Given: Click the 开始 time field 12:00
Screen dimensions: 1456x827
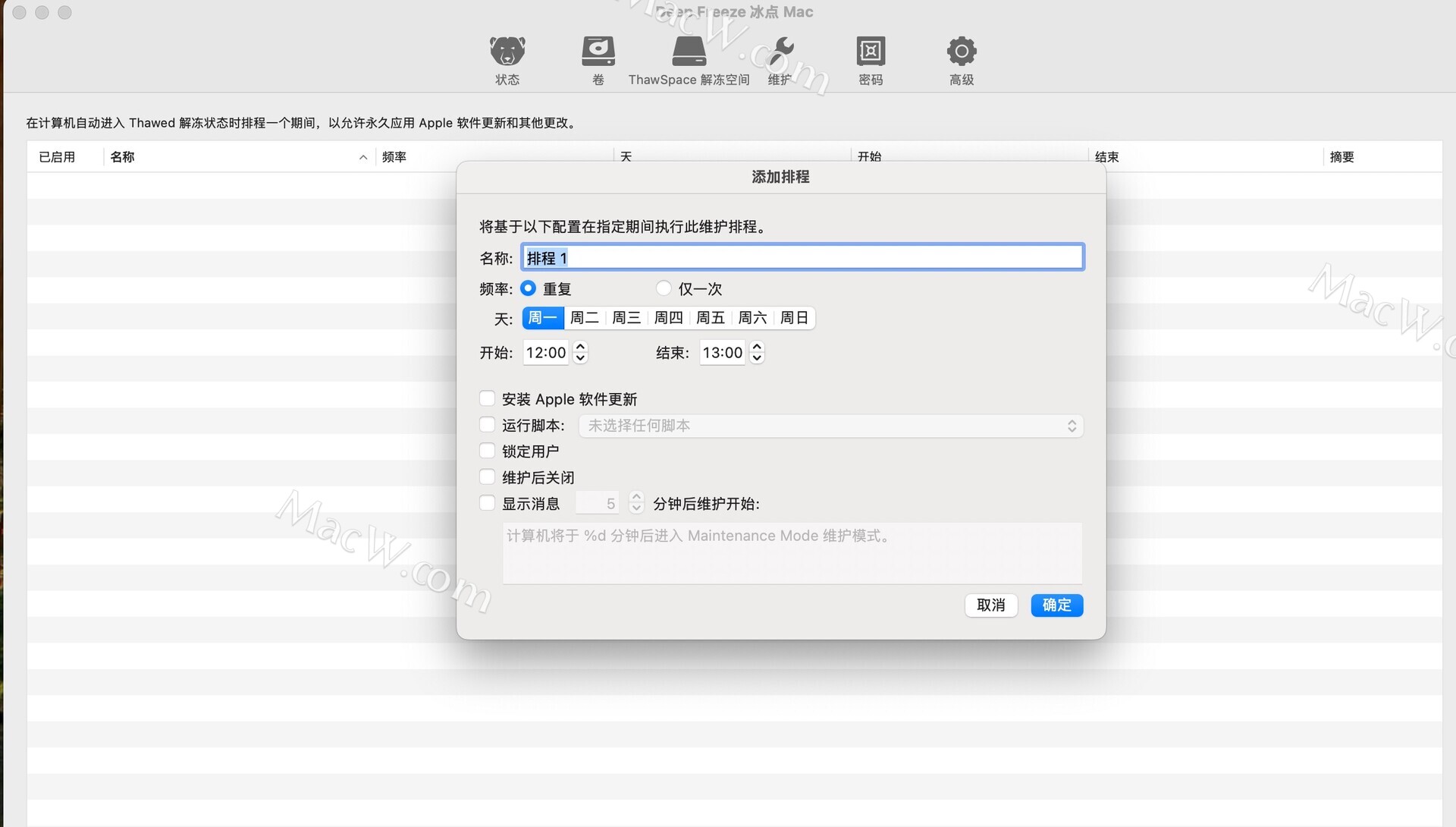Looking at the screenshot, I should pyautogui.click(x=546, y=352).
